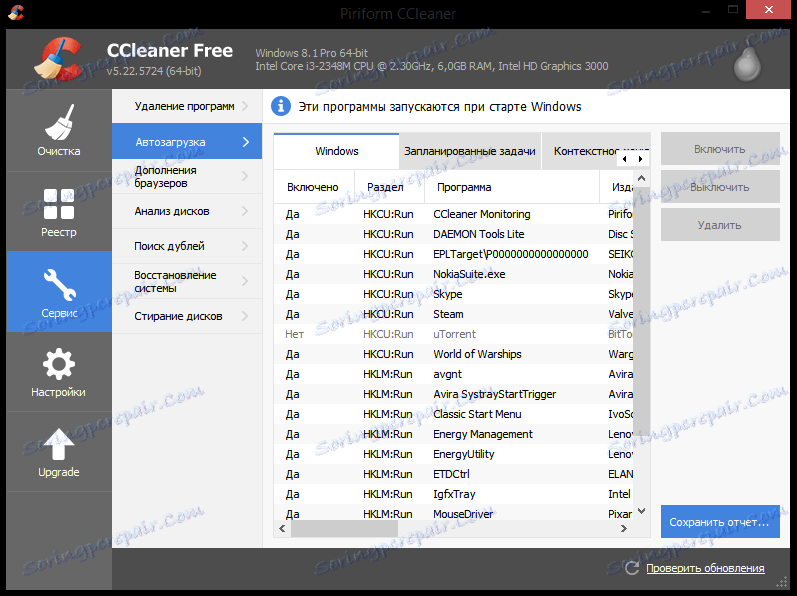Viewport: 797px width, 596px height.
Task: Select DAEMON Tools Lite row
Action: (x=454, y=234)
